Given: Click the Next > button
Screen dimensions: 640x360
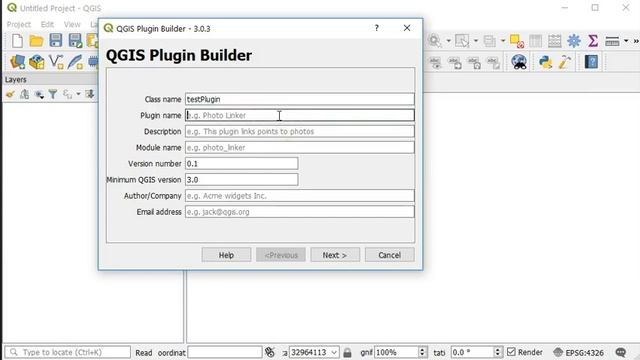Looking at the screenshot, I should [x=335, y=255].
